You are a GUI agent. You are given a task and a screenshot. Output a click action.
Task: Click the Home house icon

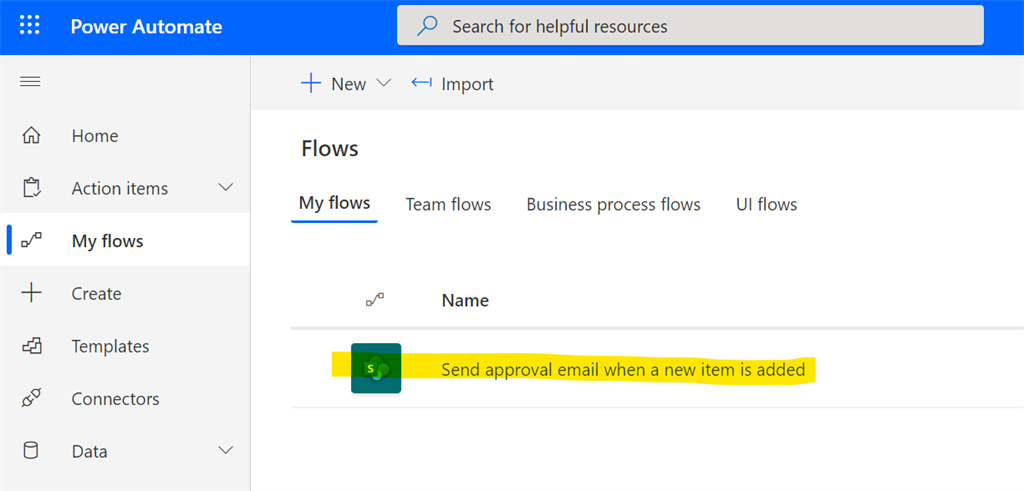pyautogui.click(x=31, y=136)
